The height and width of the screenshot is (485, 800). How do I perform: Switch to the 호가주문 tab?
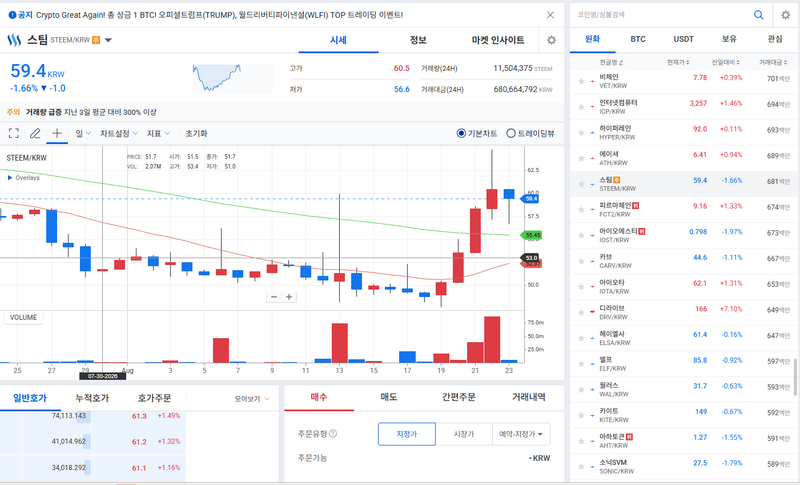click(154, 398)
